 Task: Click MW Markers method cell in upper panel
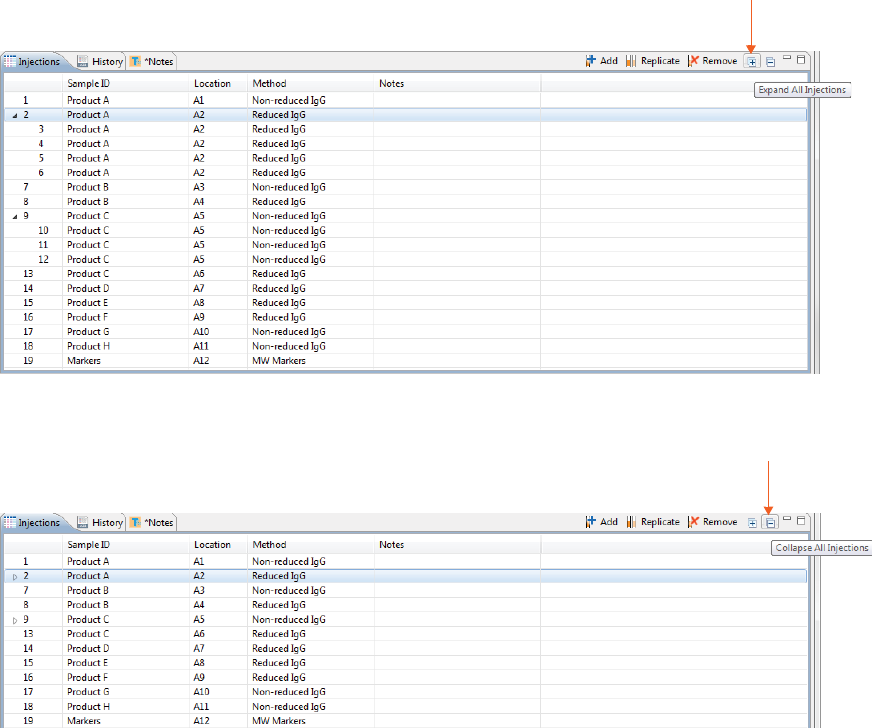310,361
